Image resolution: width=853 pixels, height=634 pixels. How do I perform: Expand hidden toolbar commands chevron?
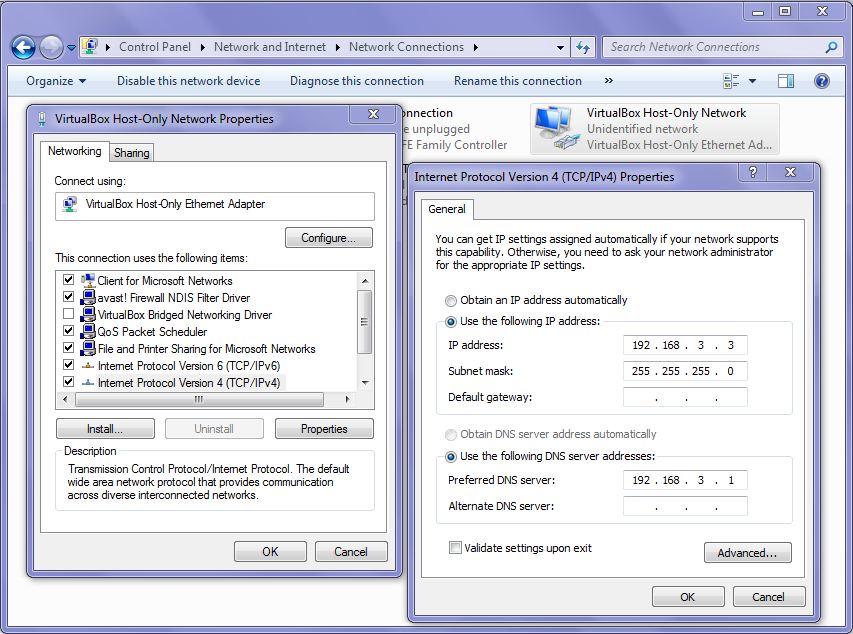[609, 81]
